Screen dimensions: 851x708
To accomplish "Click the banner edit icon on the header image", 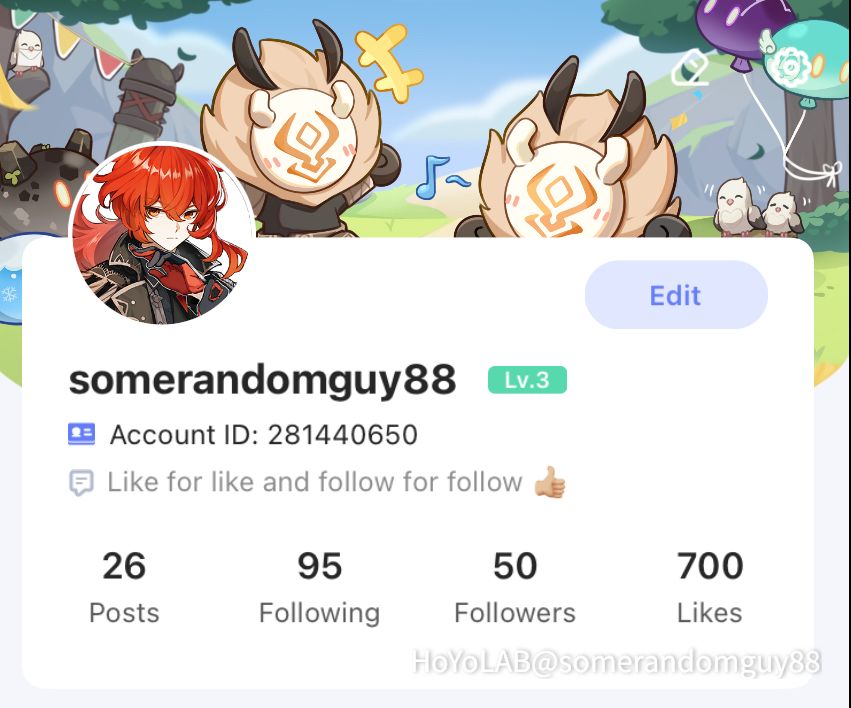I will [690, 67].
